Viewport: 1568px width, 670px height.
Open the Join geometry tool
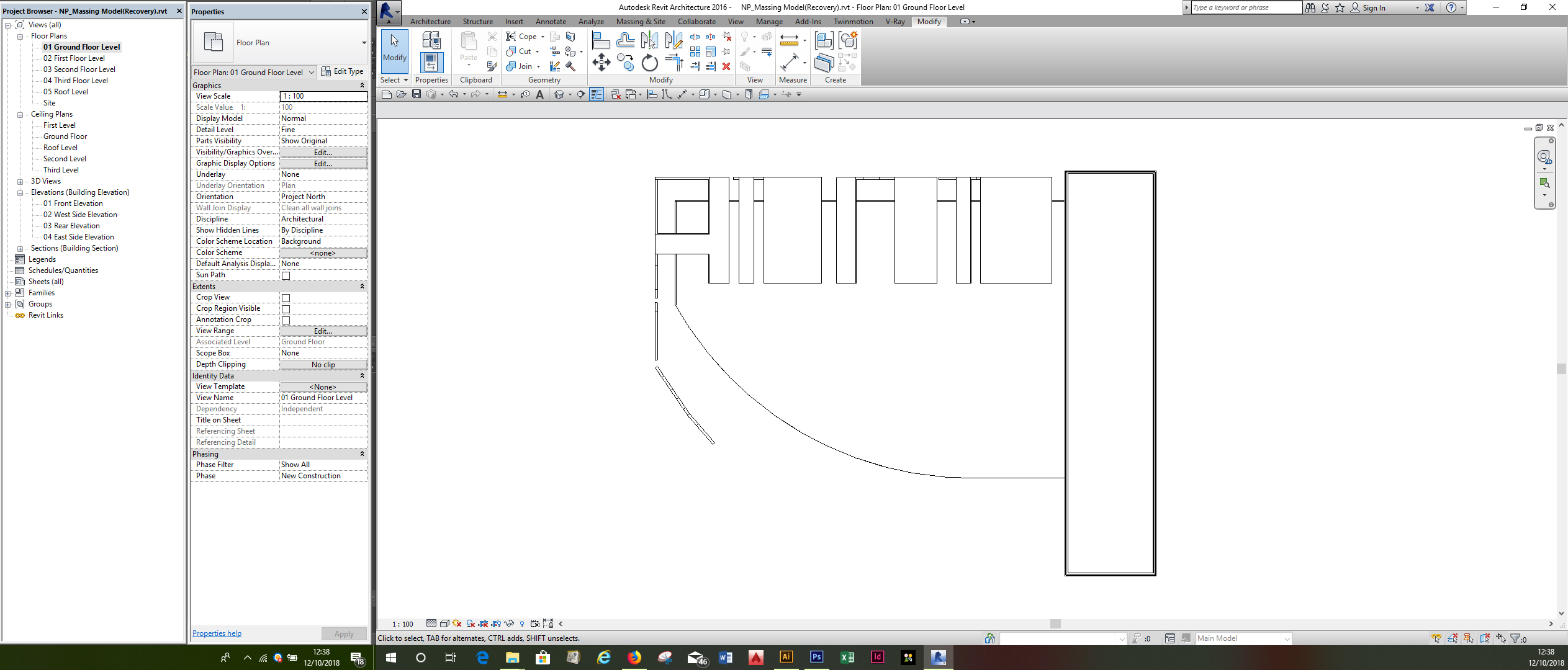520,66
